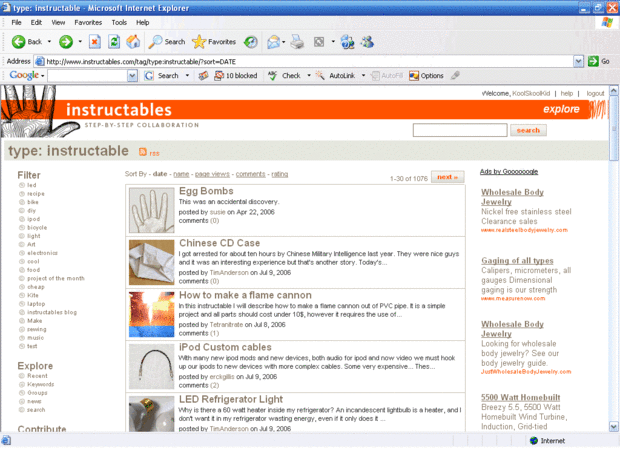Filter by electronics tag
620x465 pixels.
[x=42, y=253]
